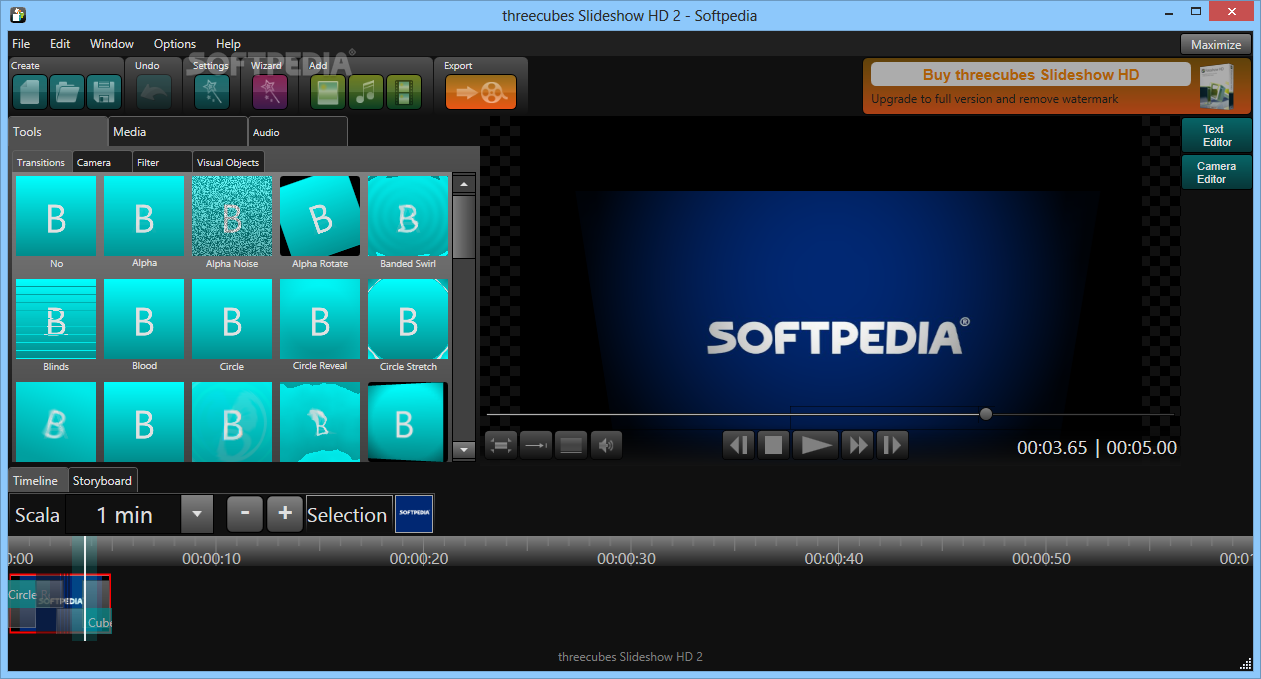Select the No transition thumbnail
This screenshot has height=679, width=1261.
56,216
